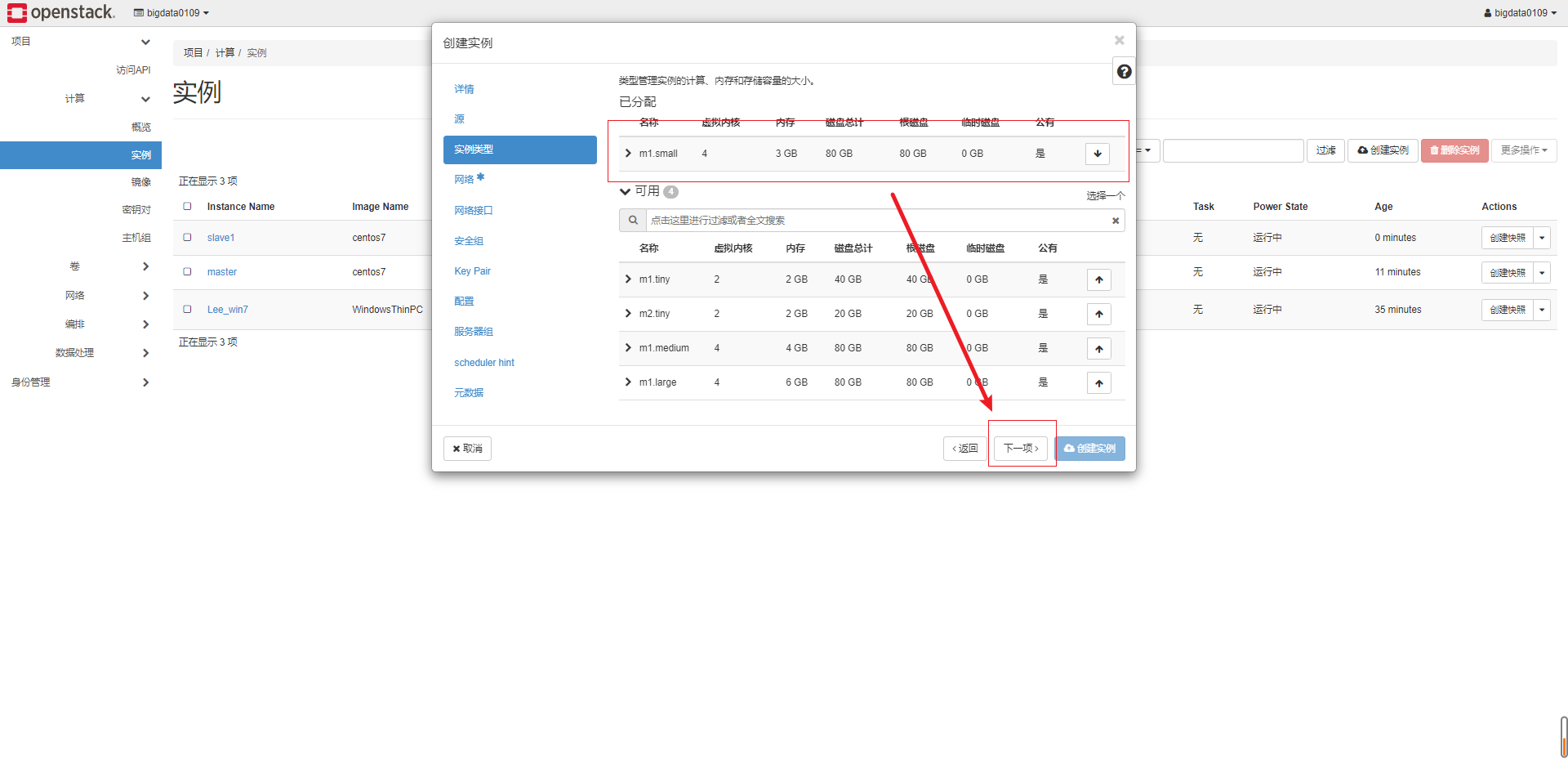Click the filter button on instances page
This screenshot has width=1568, height=773.
1325,150
